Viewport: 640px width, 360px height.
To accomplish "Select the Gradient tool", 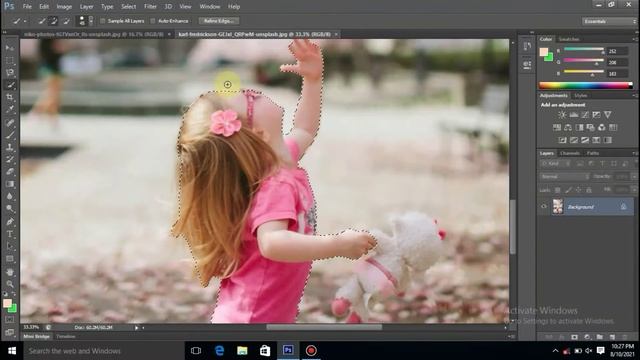I will [10, 184].
